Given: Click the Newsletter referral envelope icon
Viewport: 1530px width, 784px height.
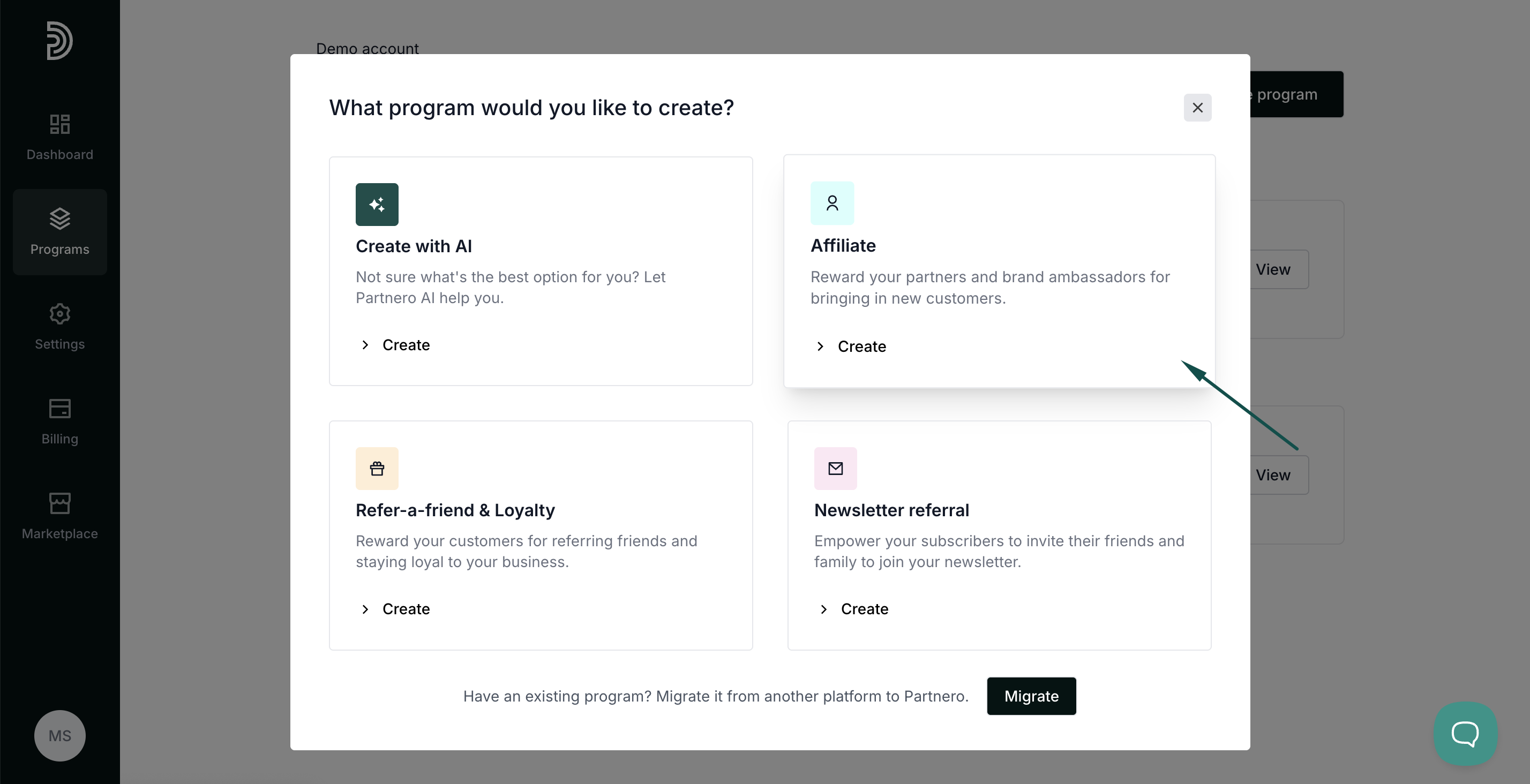Looking at the screenshot, I should (836, 469).
